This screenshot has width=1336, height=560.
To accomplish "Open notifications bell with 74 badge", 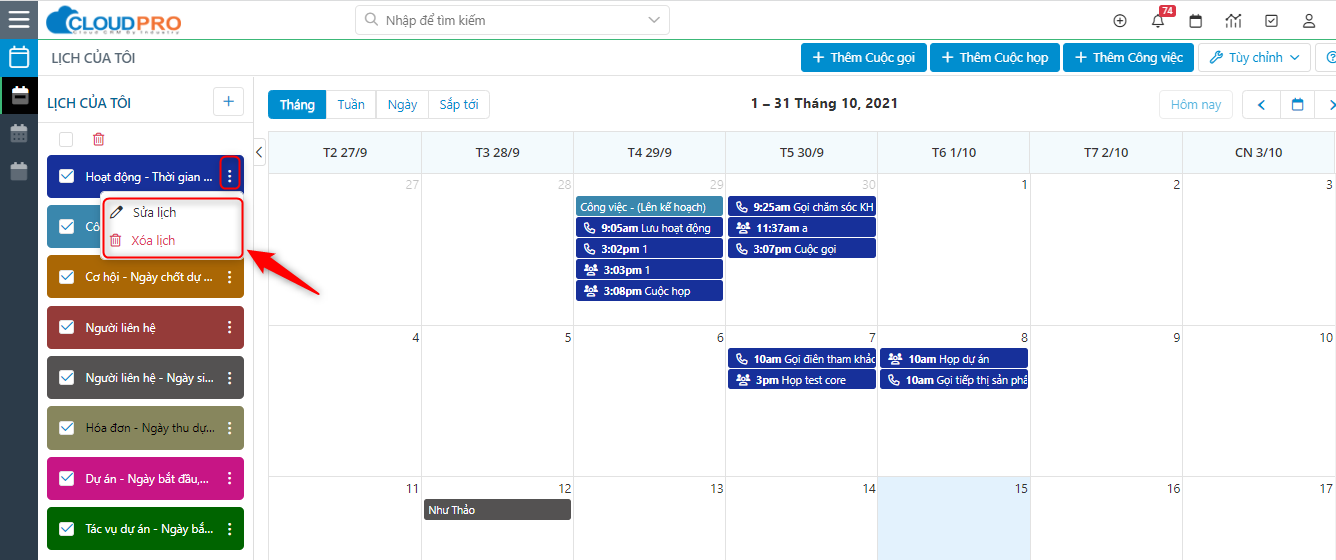I will [x=1158, y=21].
